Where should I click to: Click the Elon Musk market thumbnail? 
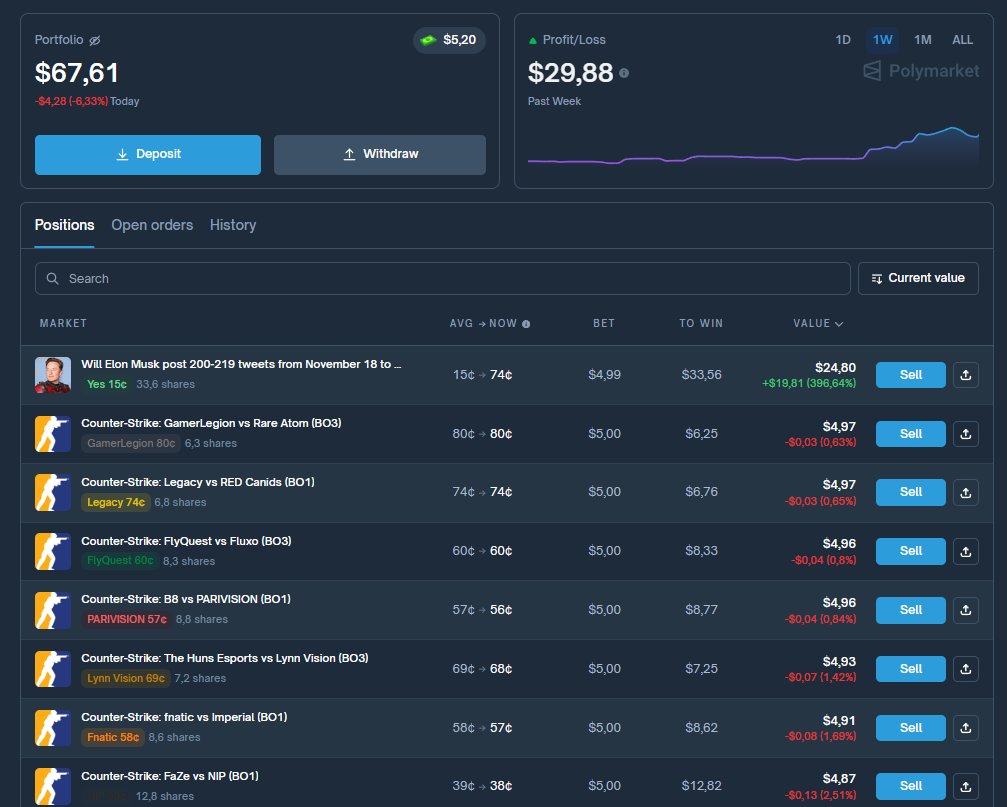pyautogui.click(x=53, y=375)
